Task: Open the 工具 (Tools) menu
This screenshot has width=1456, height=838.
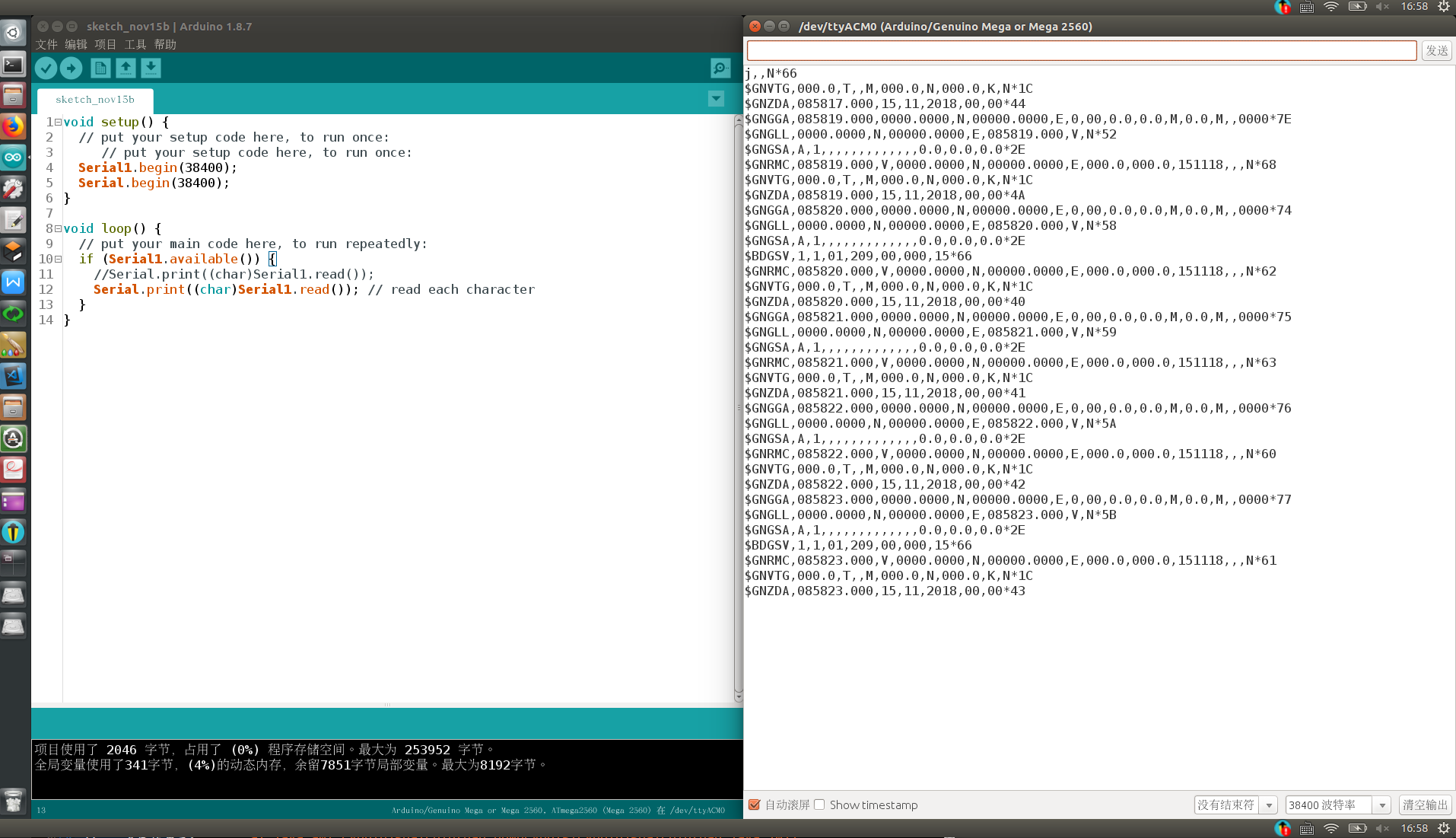Action: tap(135, 45)
